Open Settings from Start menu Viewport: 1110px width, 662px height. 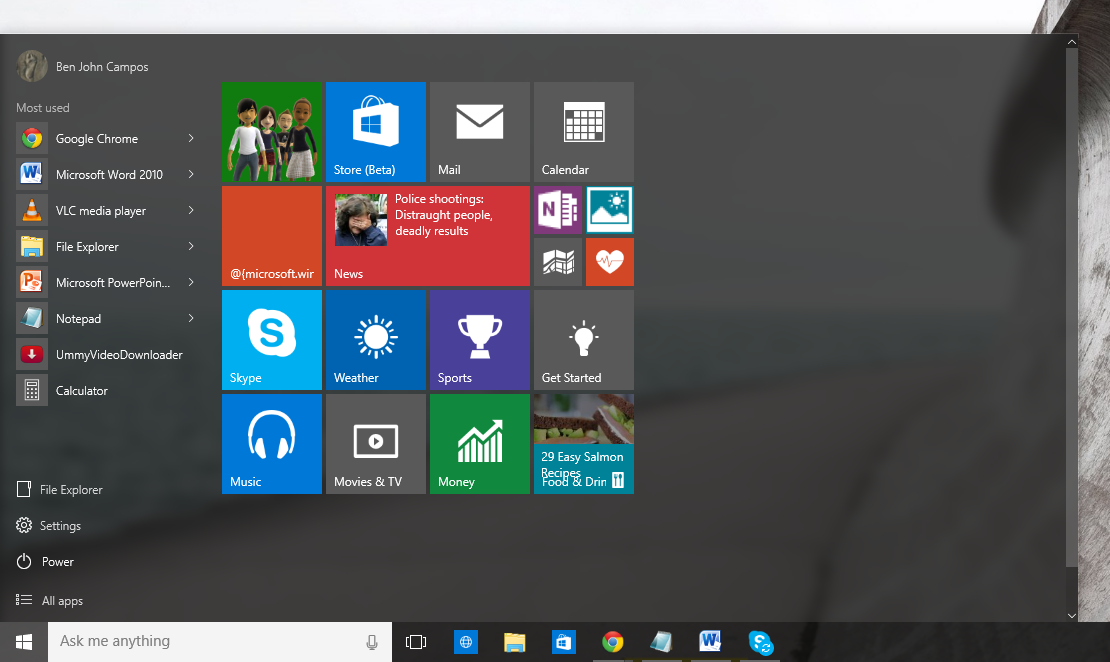pyautogui.click(x=49, y=525)
